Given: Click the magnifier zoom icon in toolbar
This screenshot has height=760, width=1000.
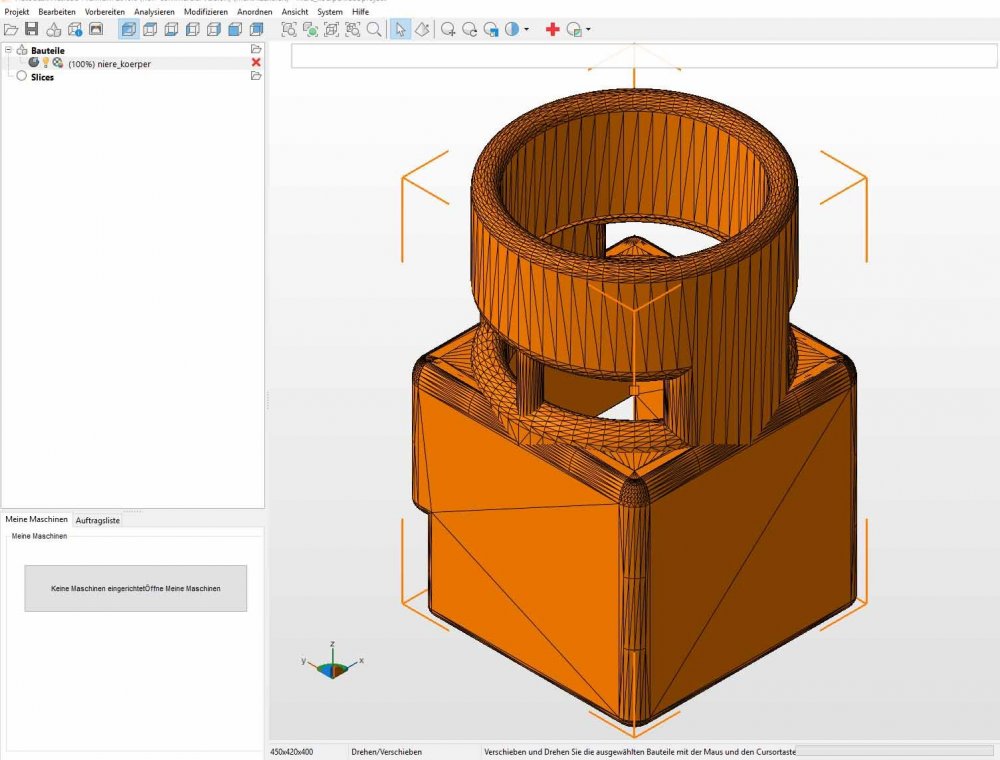Looking at the screenshot, I should (374, 30).
